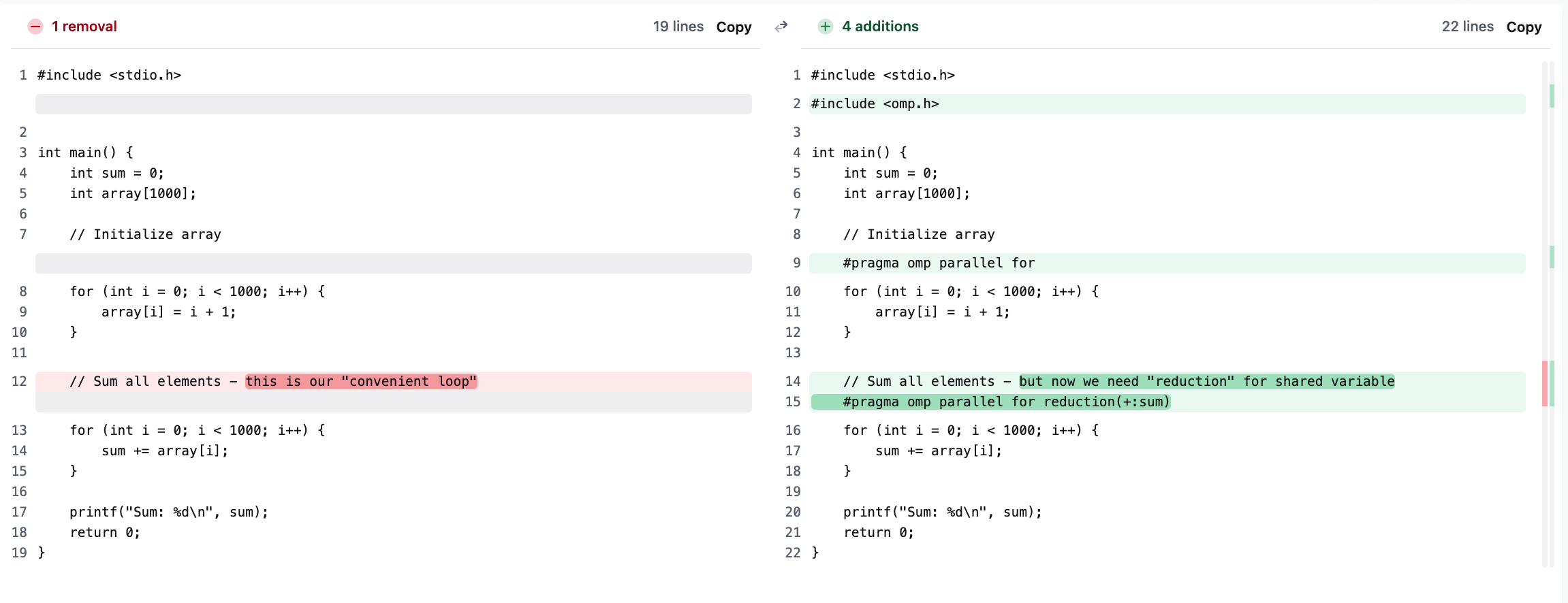
Task: Copy the left original code
Action: tap(734, 27)
